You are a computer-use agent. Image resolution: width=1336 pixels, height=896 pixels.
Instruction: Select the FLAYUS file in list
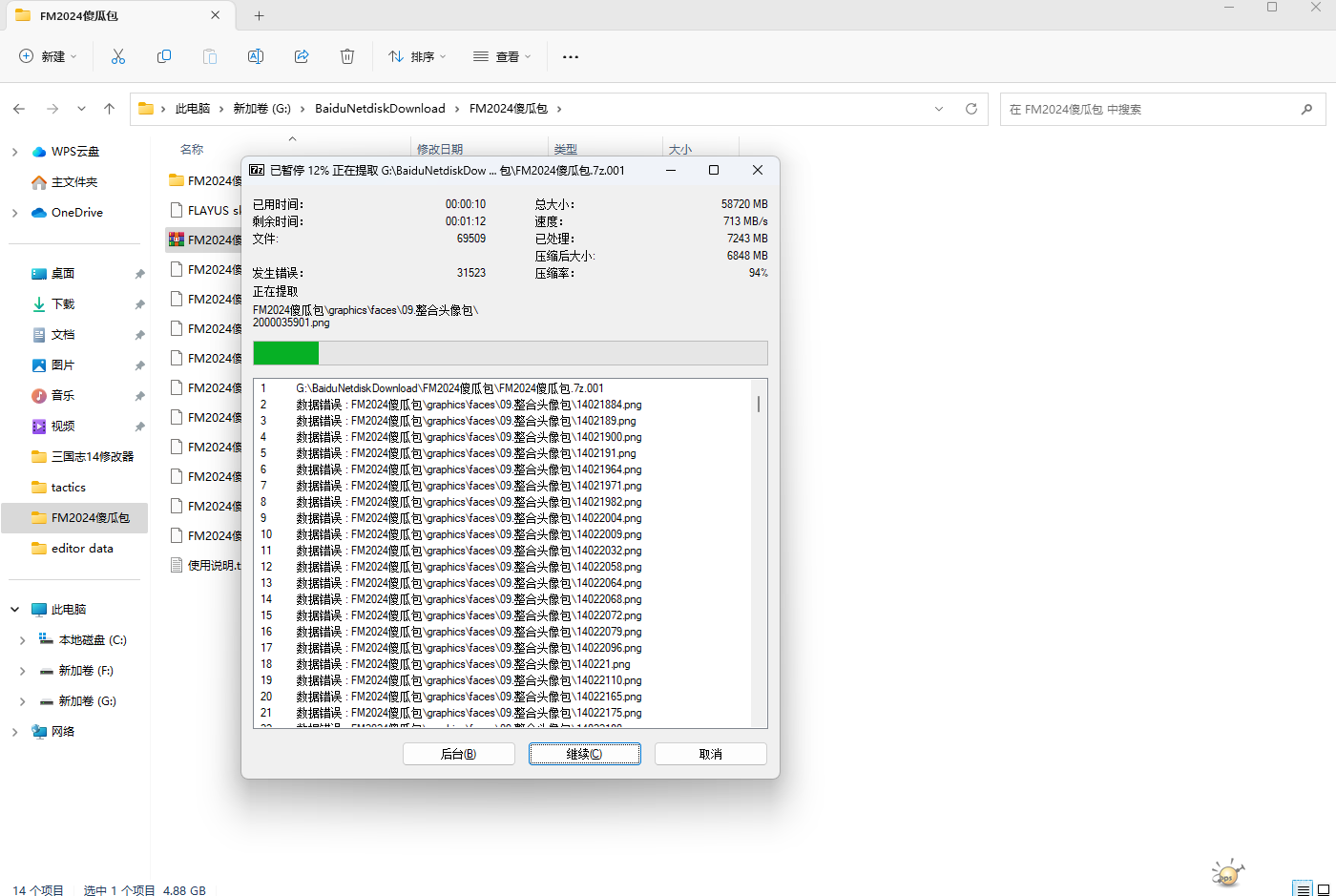(x=204, y=210)
